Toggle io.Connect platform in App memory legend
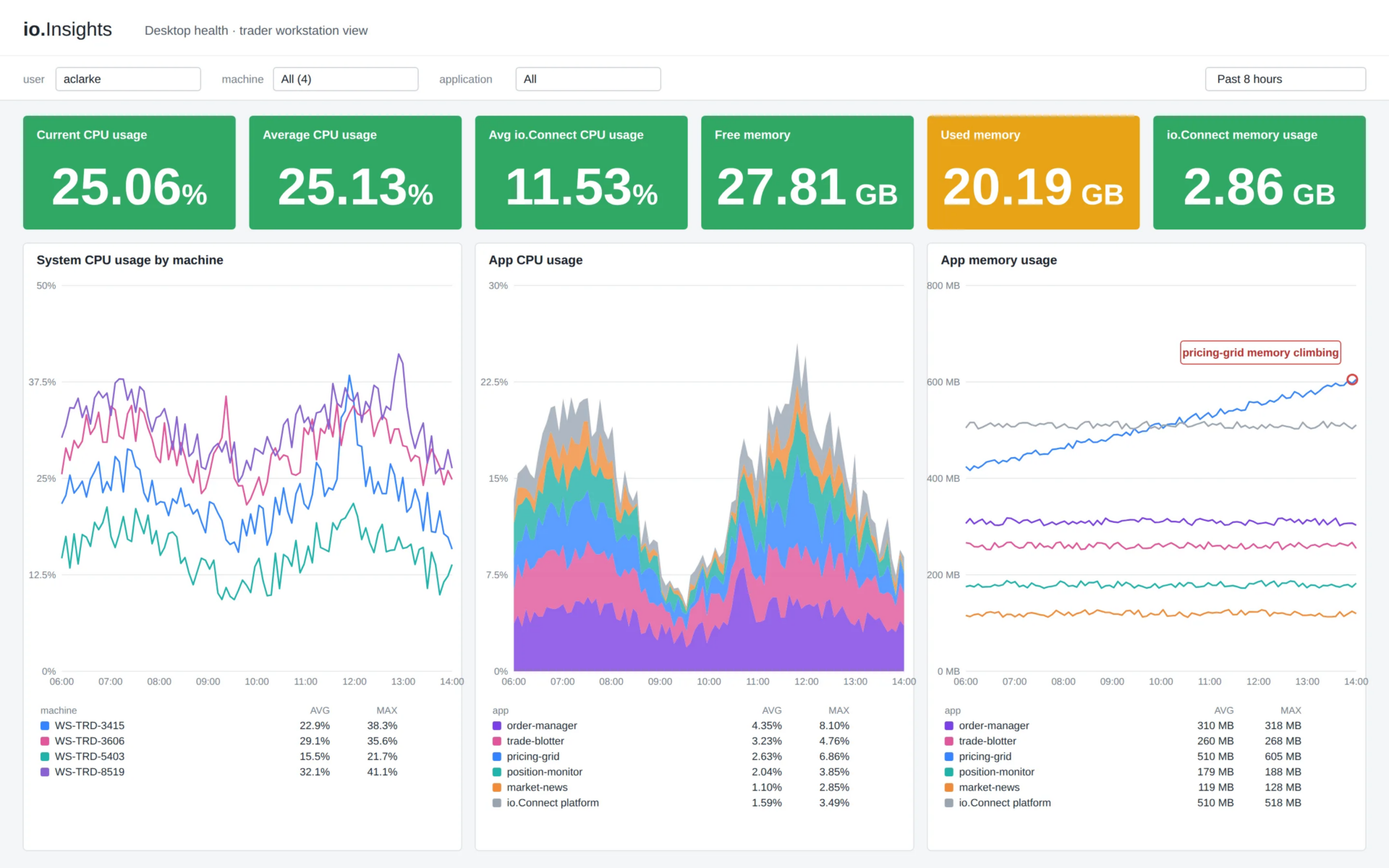1389x868 pixels. pyautogui.click(x=998, y=803)
